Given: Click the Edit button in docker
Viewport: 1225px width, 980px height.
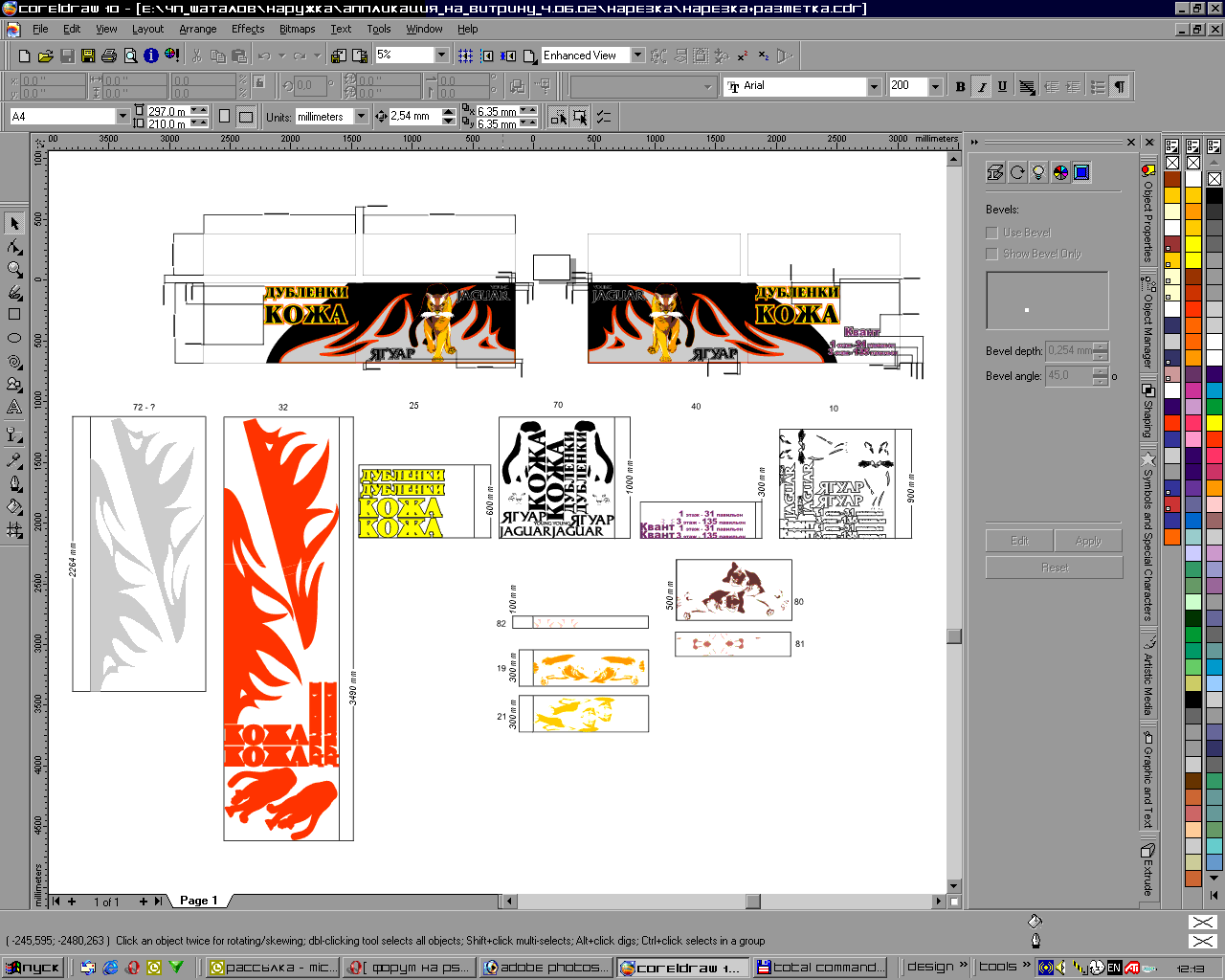Looking at the screenshot, I should pyautogui.click(x=1019, y=541).
